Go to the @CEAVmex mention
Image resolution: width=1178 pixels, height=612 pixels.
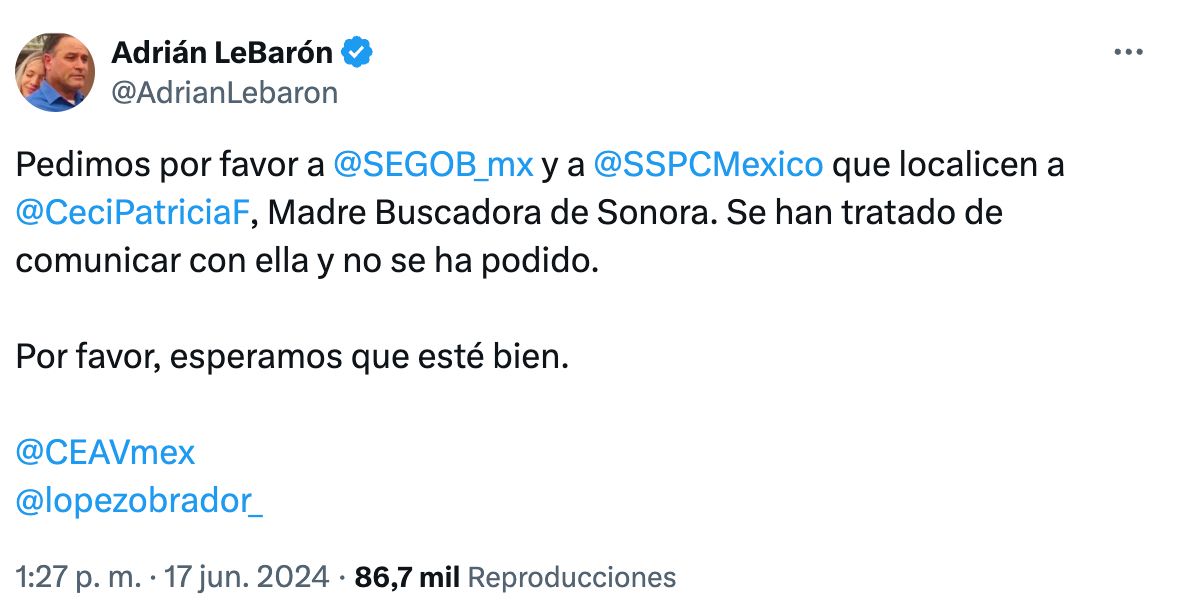pyautogui.click(x=105, y=453)
